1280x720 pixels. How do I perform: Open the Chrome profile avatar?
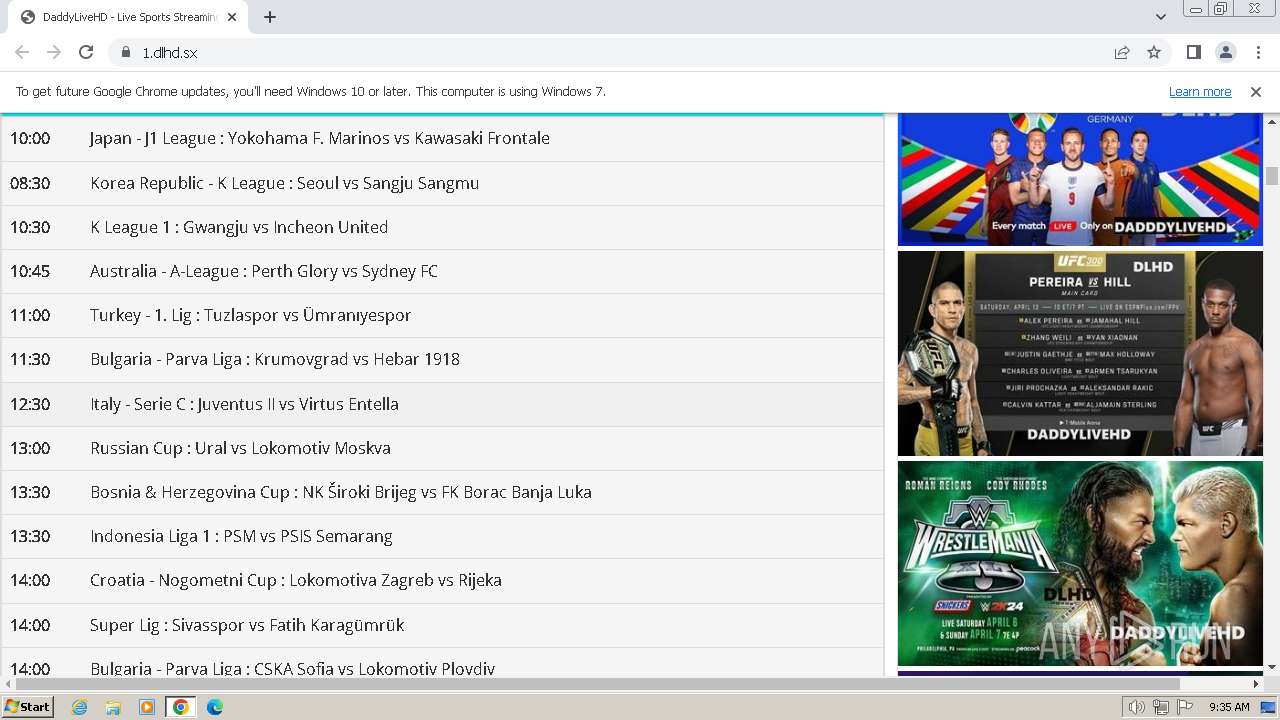1225,52
